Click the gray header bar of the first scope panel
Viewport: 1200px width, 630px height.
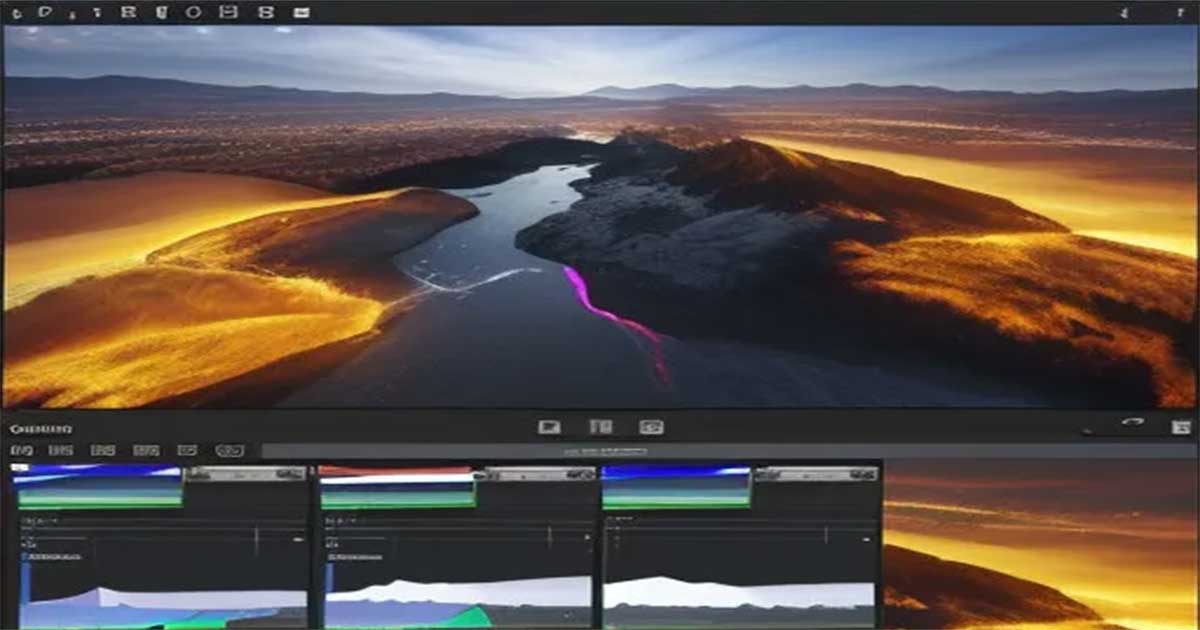[245, 474]
